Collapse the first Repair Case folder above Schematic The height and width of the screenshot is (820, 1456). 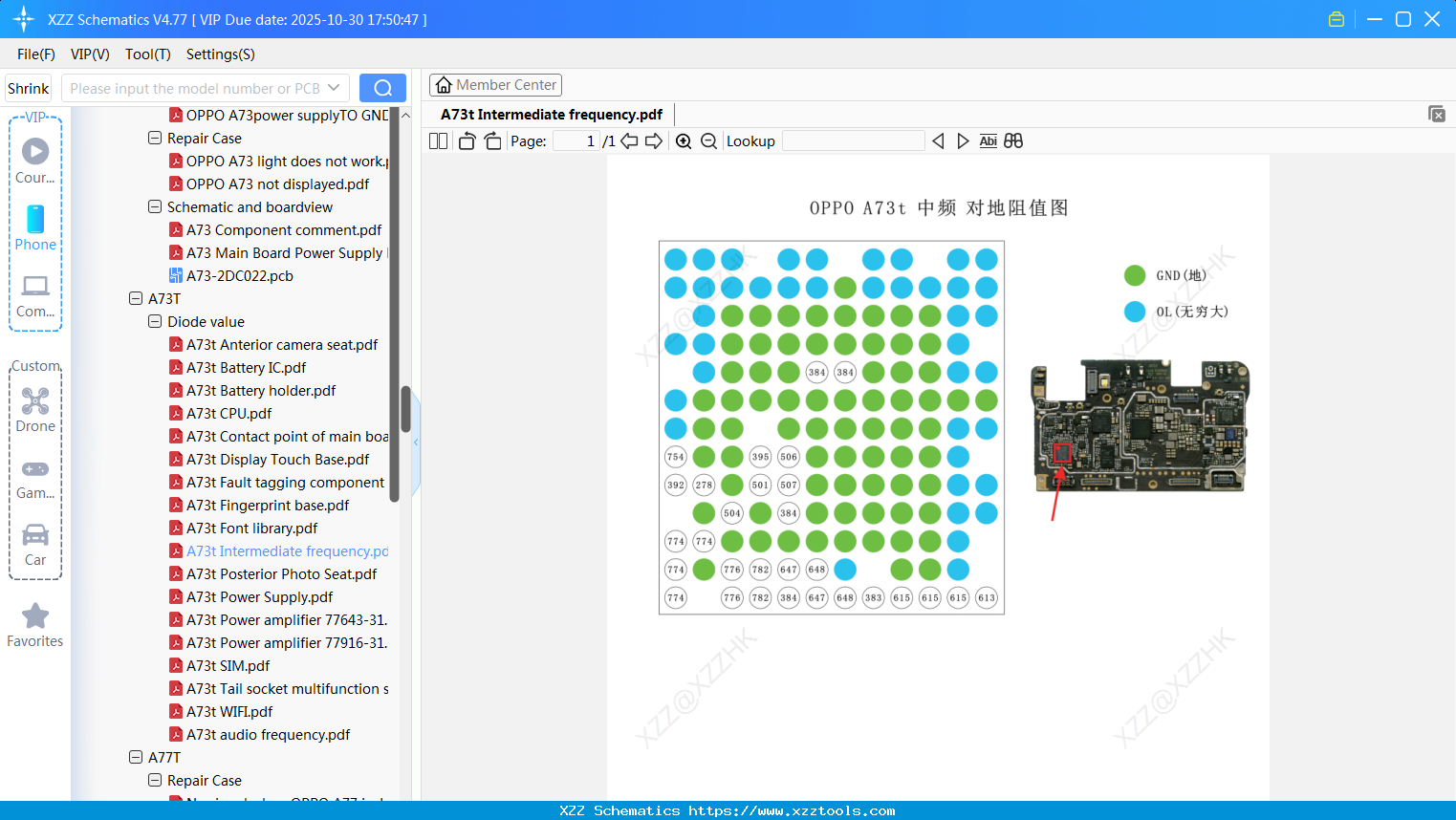(x=155, y=139)
